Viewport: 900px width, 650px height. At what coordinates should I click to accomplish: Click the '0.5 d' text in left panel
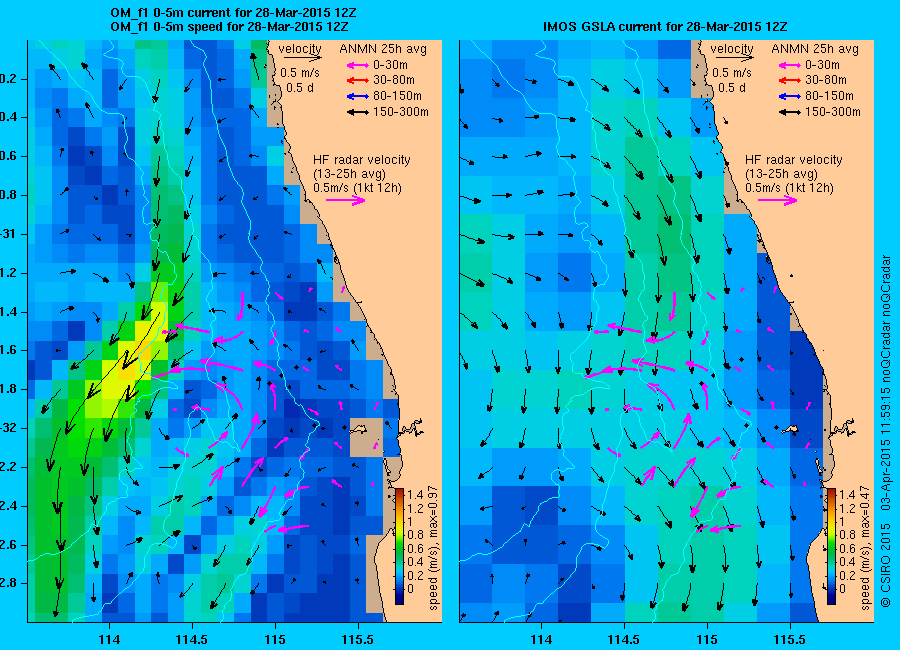tap(300, 88)
